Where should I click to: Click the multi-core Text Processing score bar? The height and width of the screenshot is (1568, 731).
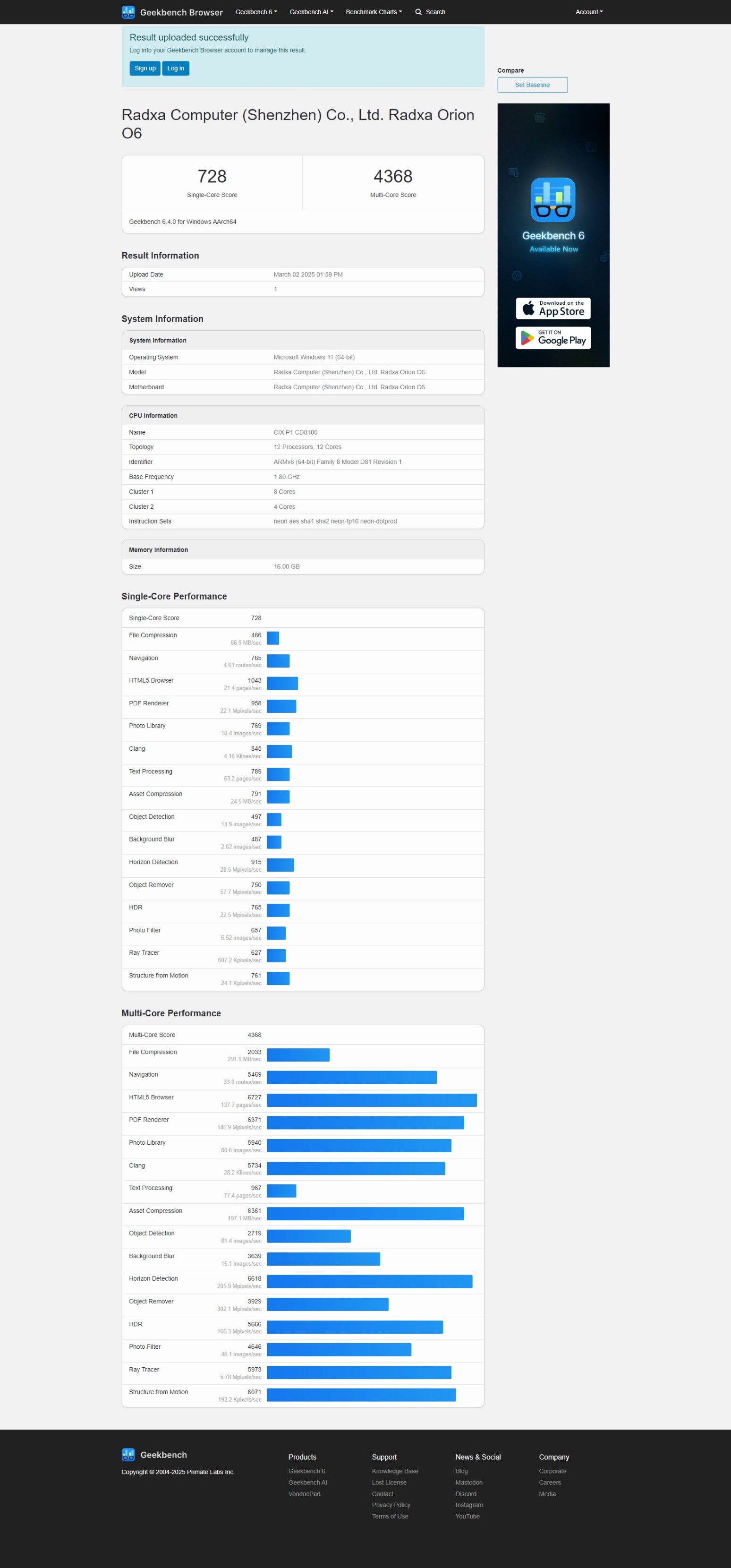(281, 1191)
